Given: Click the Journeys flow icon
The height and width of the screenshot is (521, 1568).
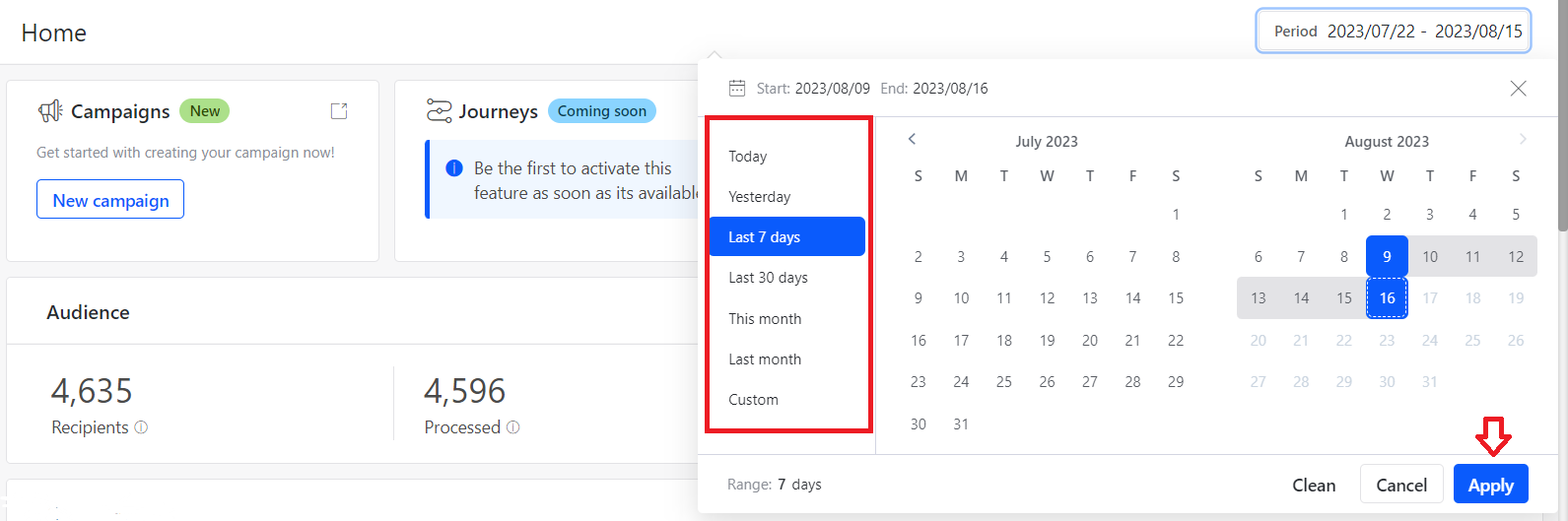Looking at the screenshot, I should pos(439,111).
